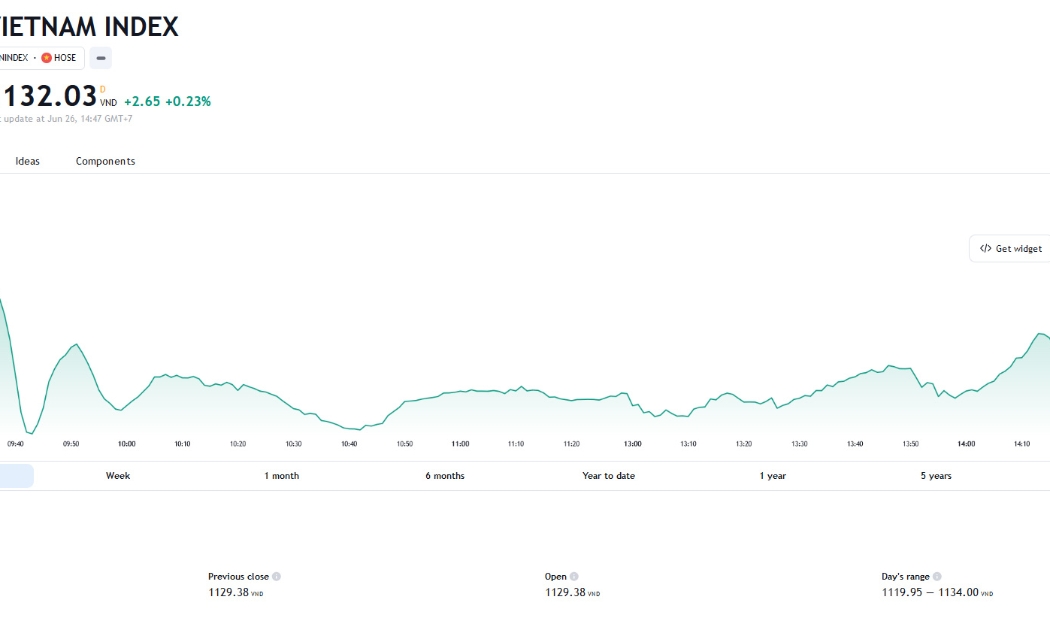
Task: Click the 13:50 time axis label
Action: point(911,444)
